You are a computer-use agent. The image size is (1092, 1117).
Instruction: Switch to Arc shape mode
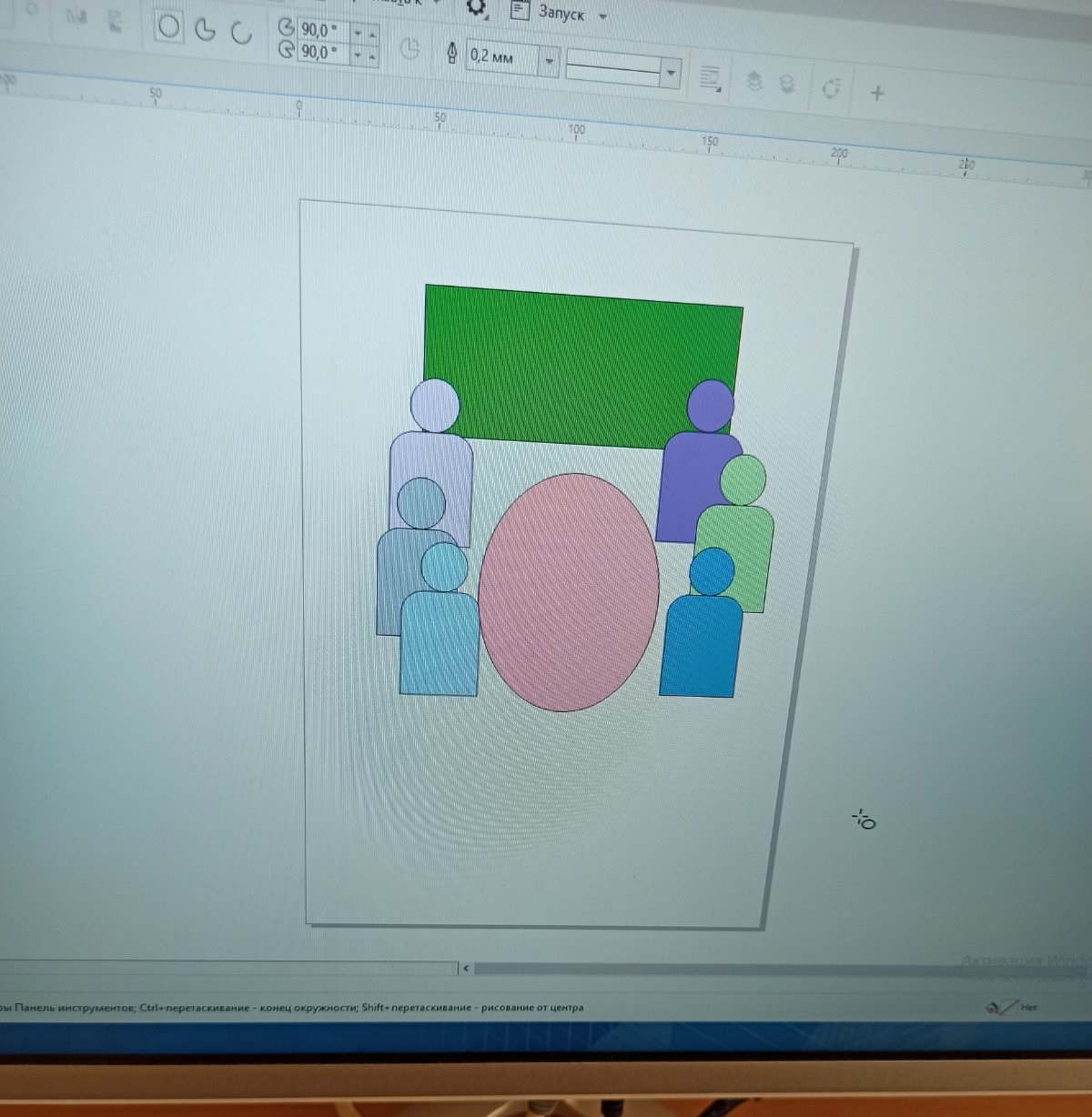click(x=241, y=34)
